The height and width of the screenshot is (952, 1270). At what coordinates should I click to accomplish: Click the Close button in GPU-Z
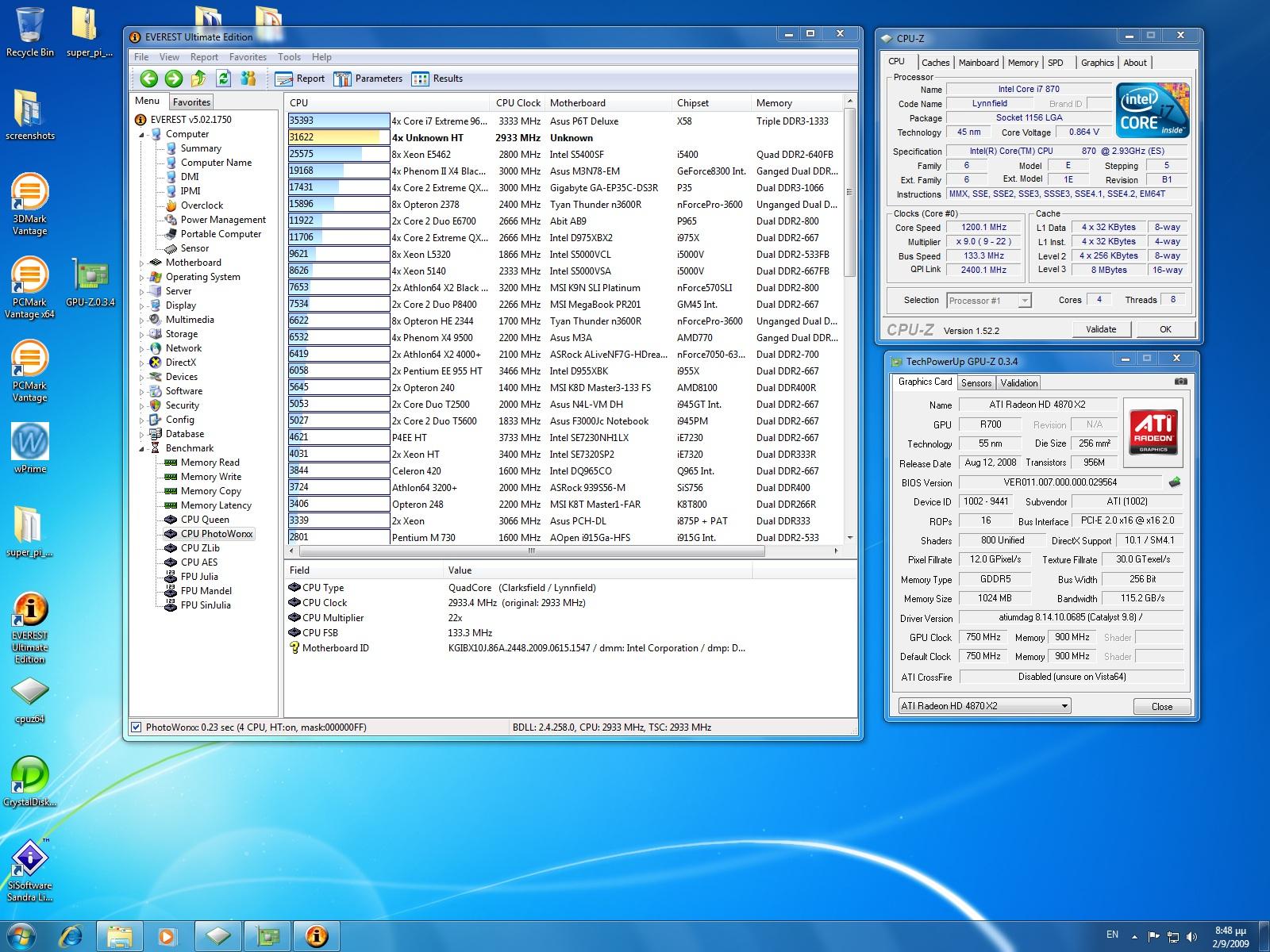coord(1161,706)
